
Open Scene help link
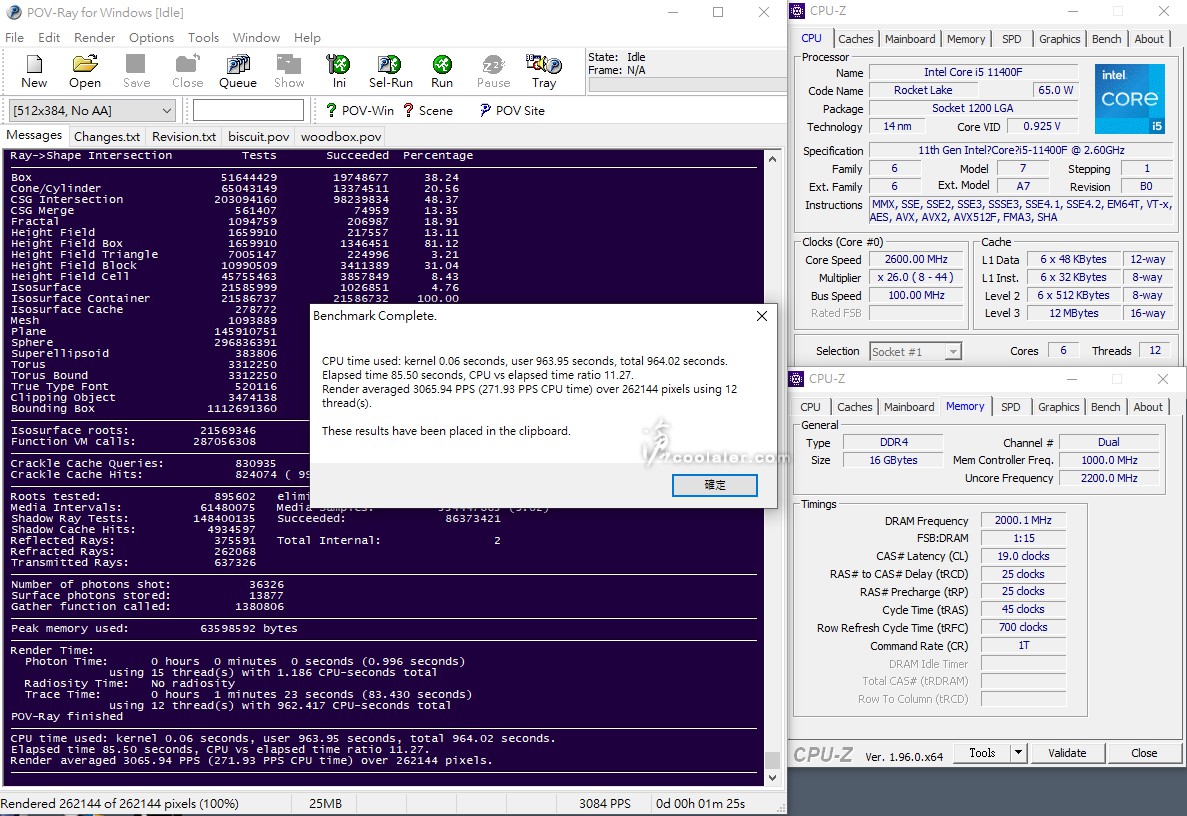(x=428, y=111)
